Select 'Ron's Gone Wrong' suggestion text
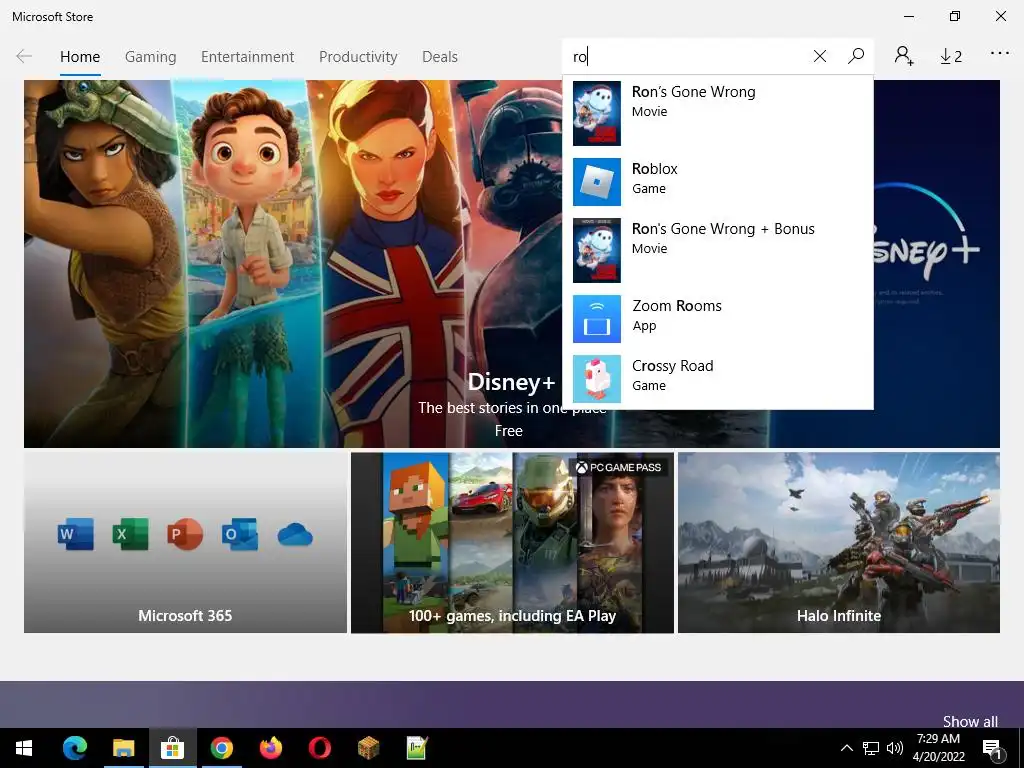 pyautogui.click(x=694, y=91)
